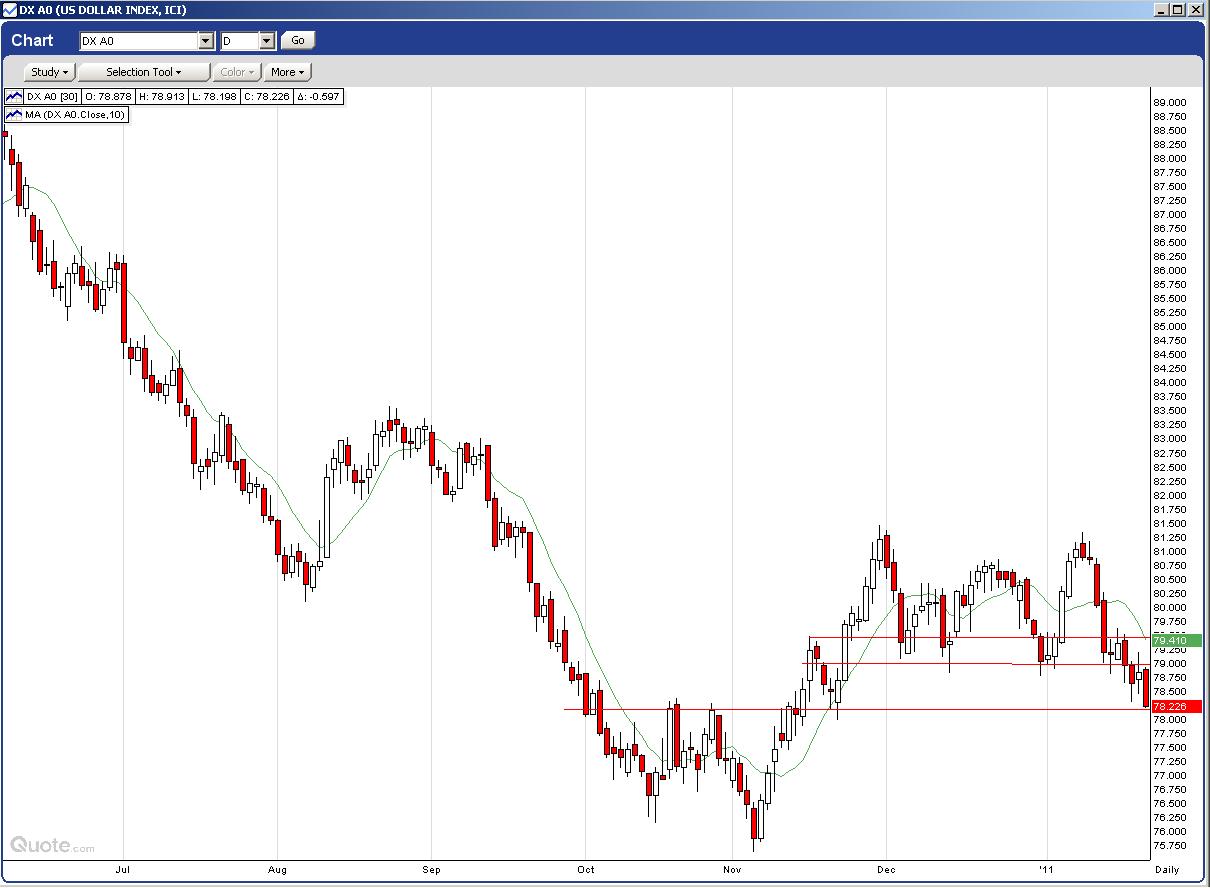Viewport: 1210px width, 888px height.
Task: Minimize the DX A0 chart window
Action: (x=1160, y=10)
